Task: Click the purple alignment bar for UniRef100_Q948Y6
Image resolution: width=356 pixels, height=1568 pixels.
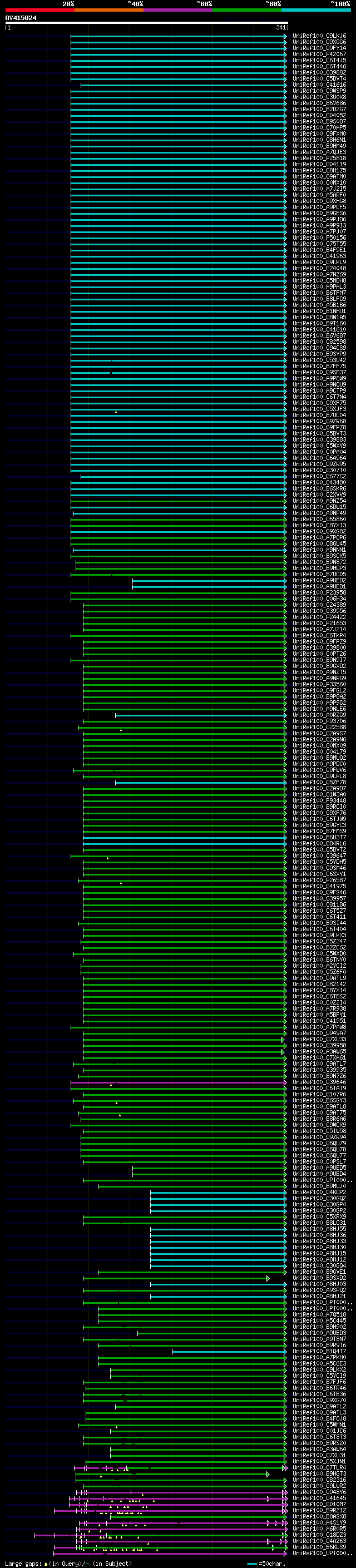Action: point(181,1492)
